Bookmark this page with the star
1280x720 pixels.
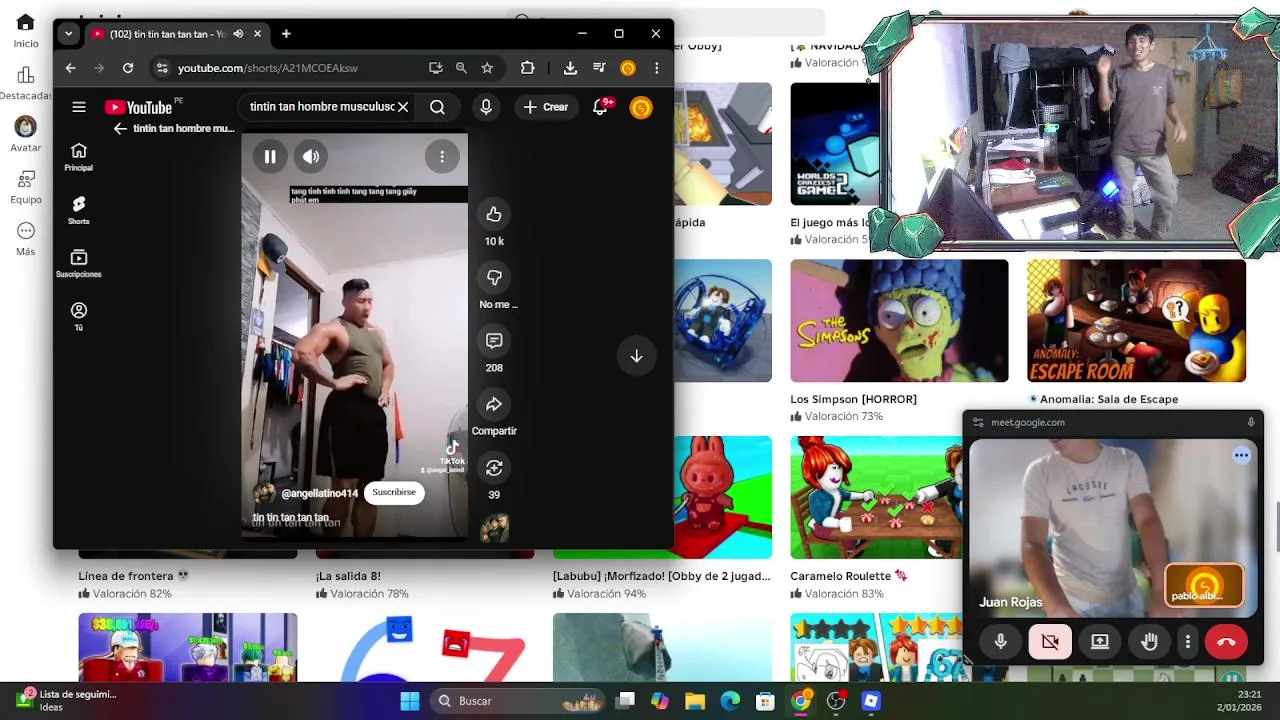pos(487,68)
